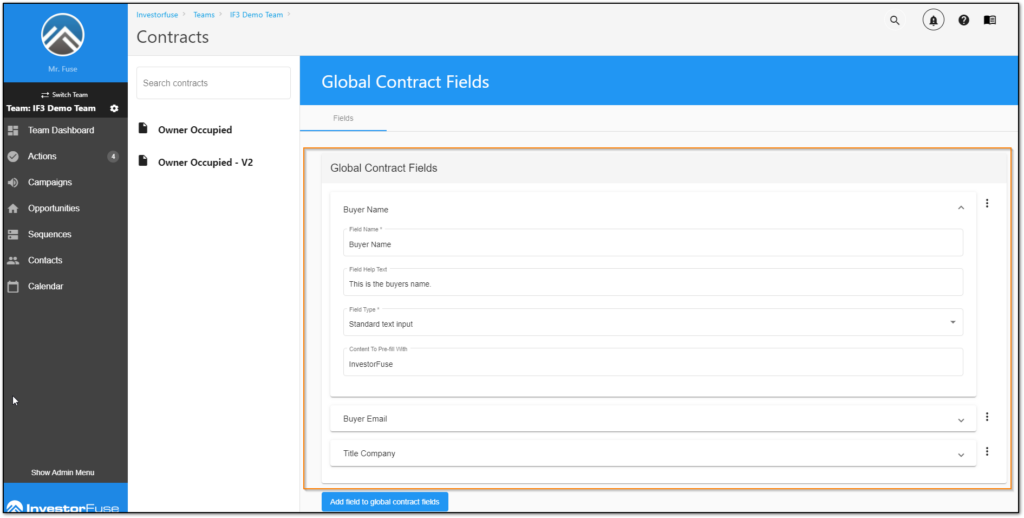Edit the Content To Pre-fill With input
Viewport: 1024px width, 518px height.
pyautogui.click(x=653, y=362)
